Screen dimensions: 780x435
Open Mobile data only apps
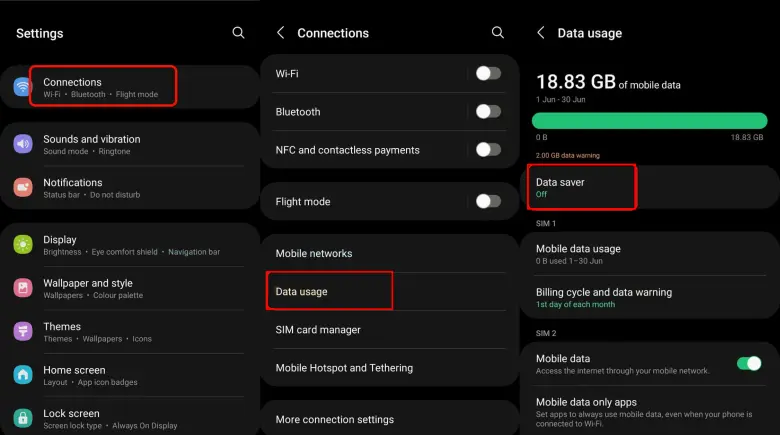pos(650,412)
